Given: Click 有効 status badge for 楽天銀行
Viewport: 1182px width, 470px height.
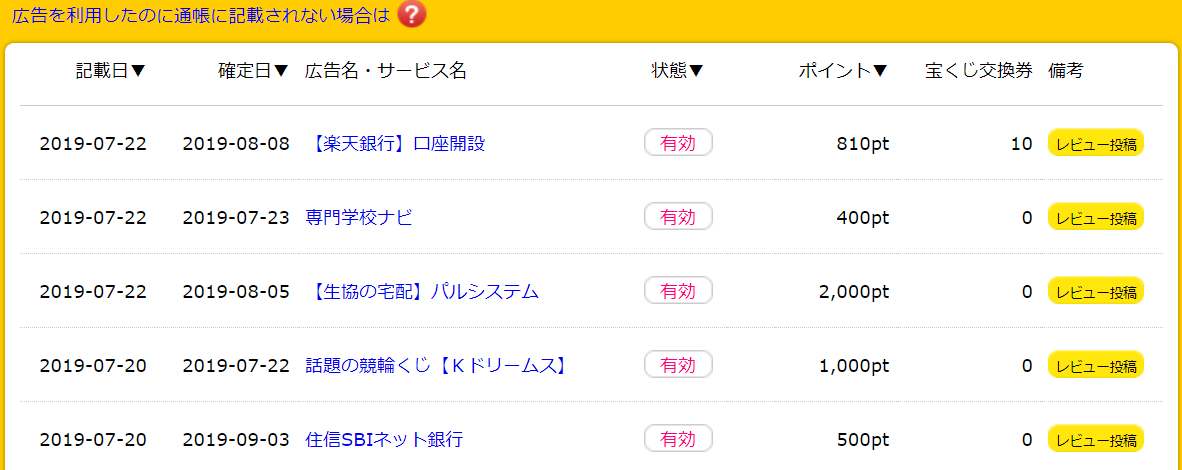Looking at the screenshot, I should click(x=678, y=143).
